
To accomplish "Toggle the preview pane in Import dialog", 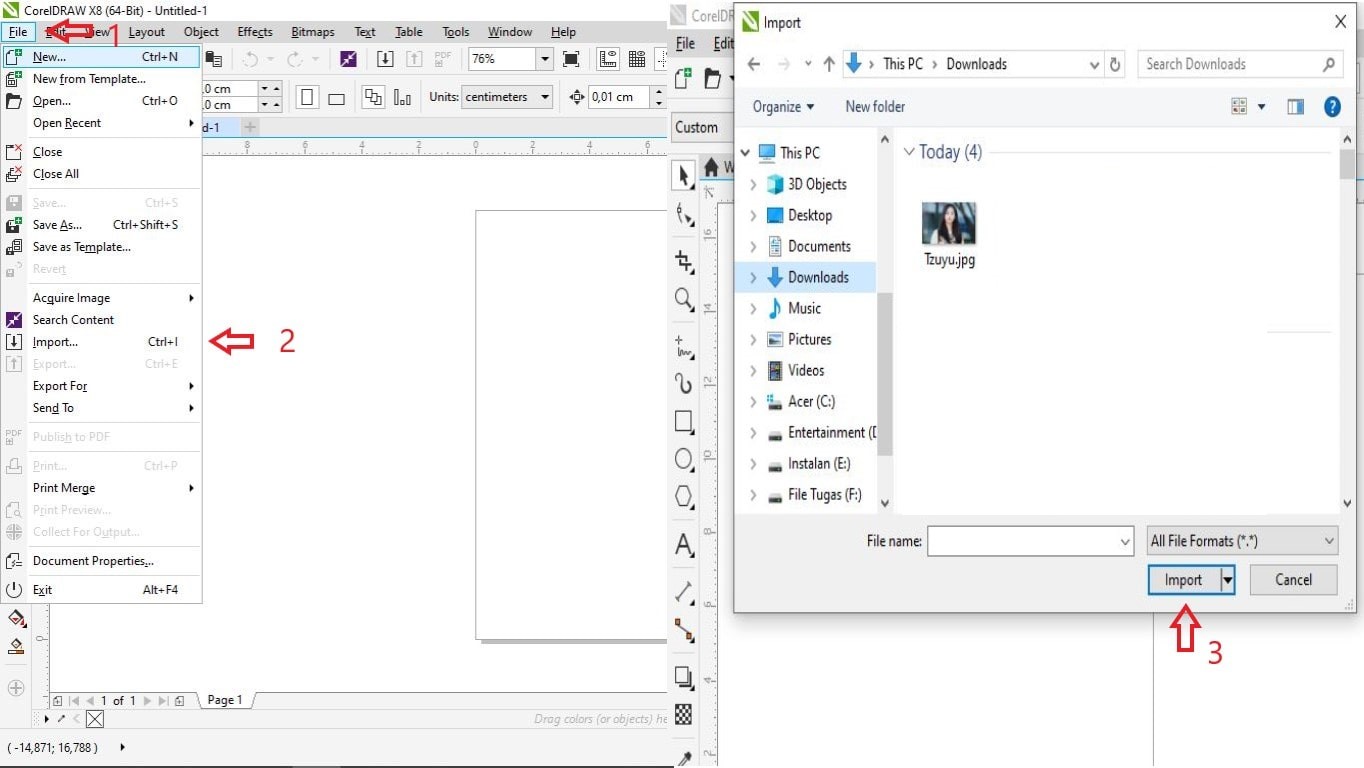I will pyautogui.click(x=1295, y=106).
